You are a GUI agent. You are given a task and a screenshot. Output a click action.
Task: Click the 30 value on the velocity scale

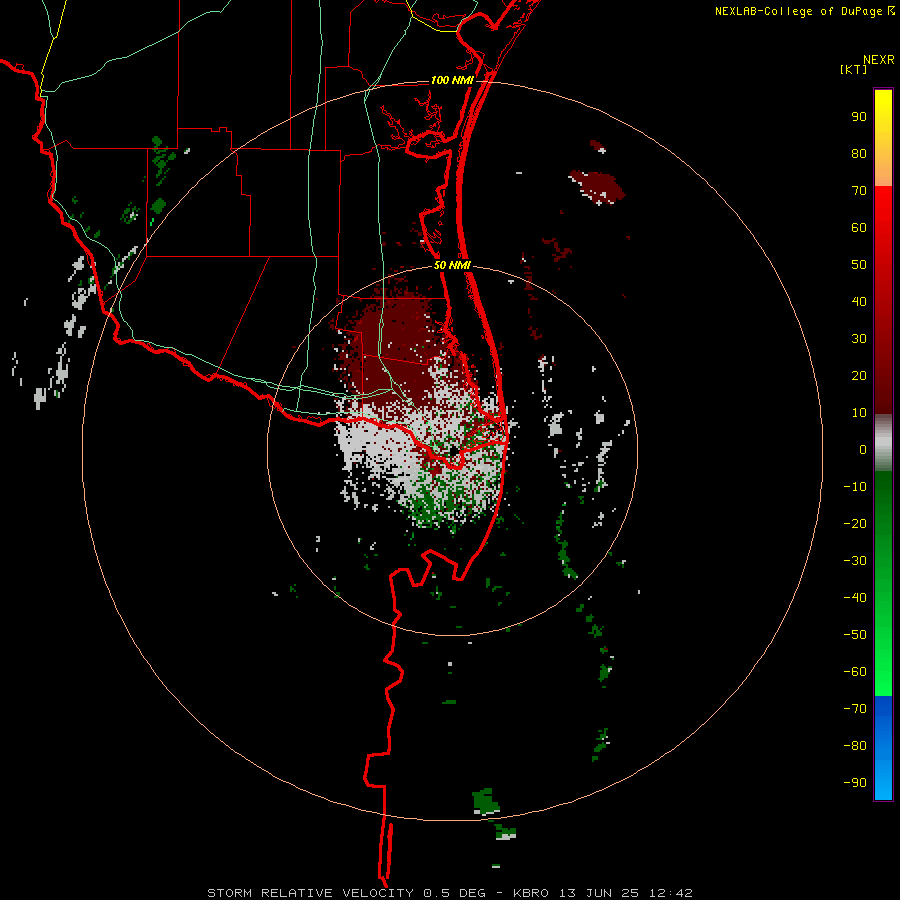coord(859,339)
